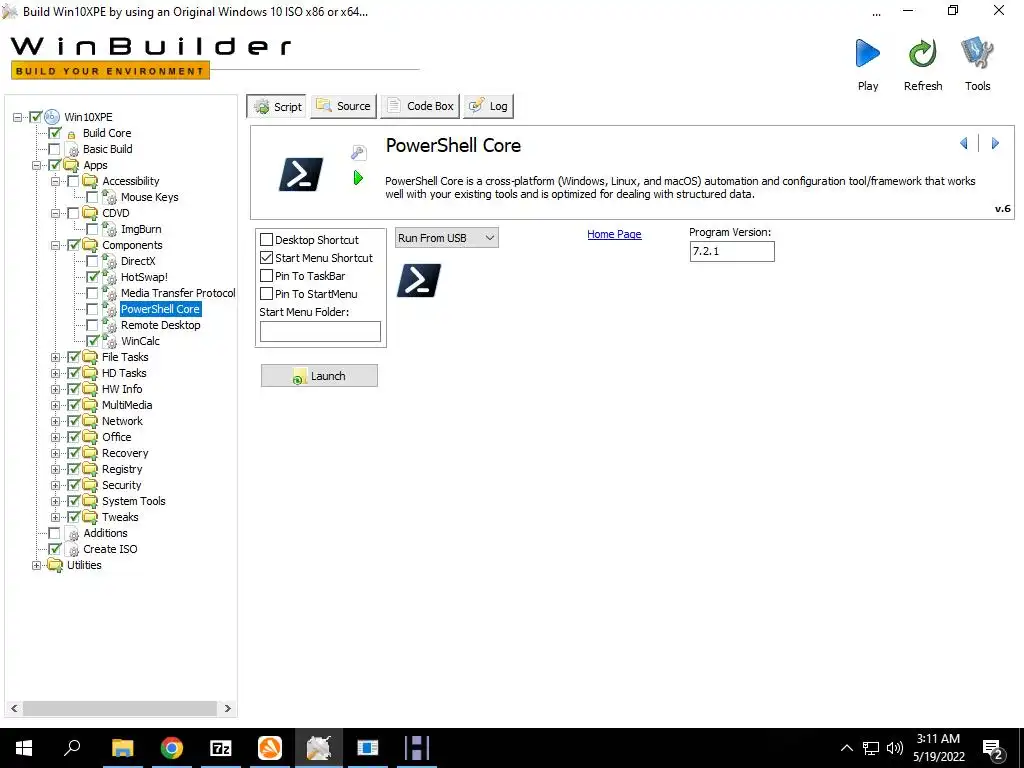Click taskbar search magnifier
The height and width of the screenshot is (768, 1024).
tap(72, 746)
